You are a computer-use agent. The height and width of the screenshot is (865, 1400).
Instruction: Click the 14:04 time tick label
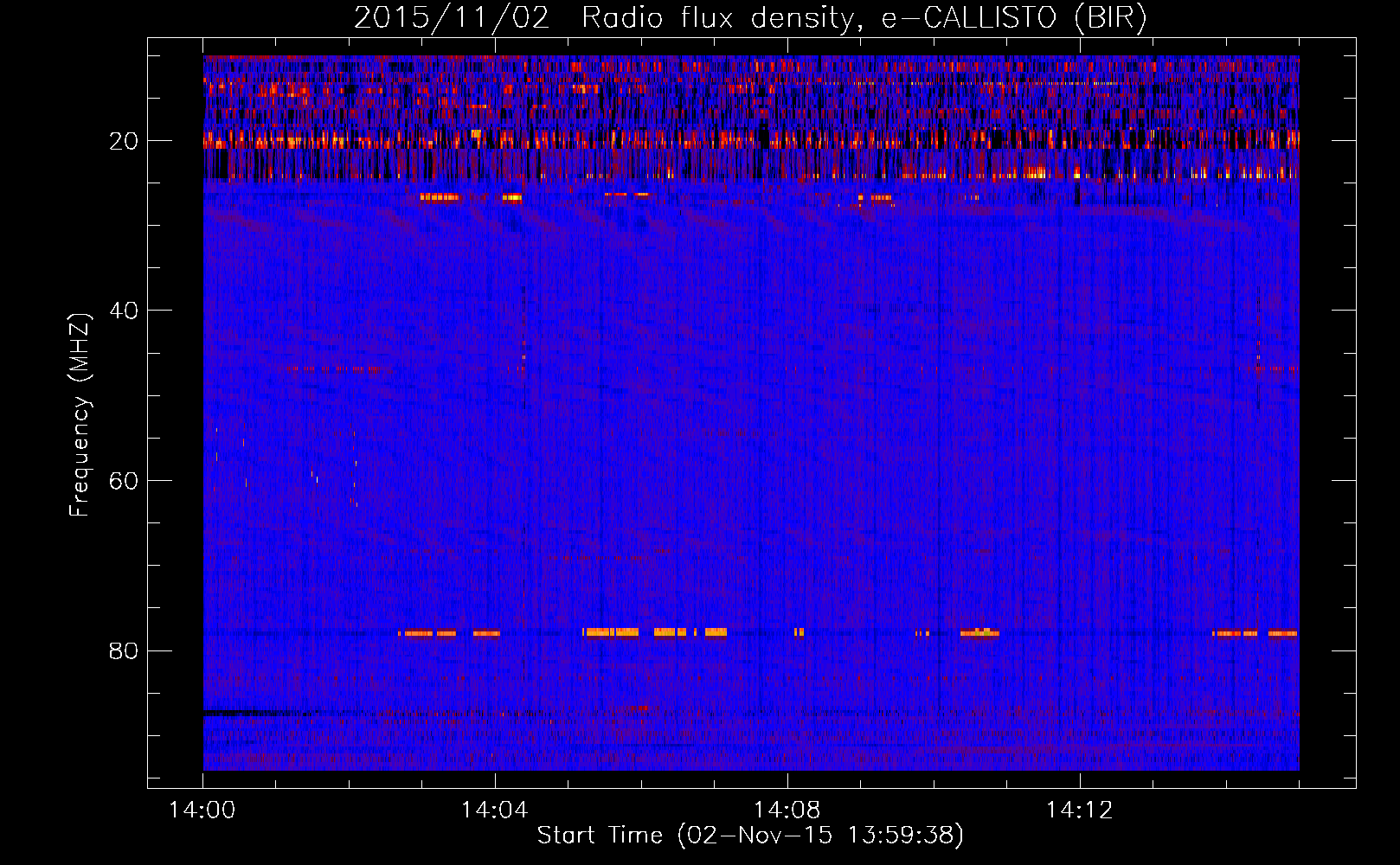point(495,811)
